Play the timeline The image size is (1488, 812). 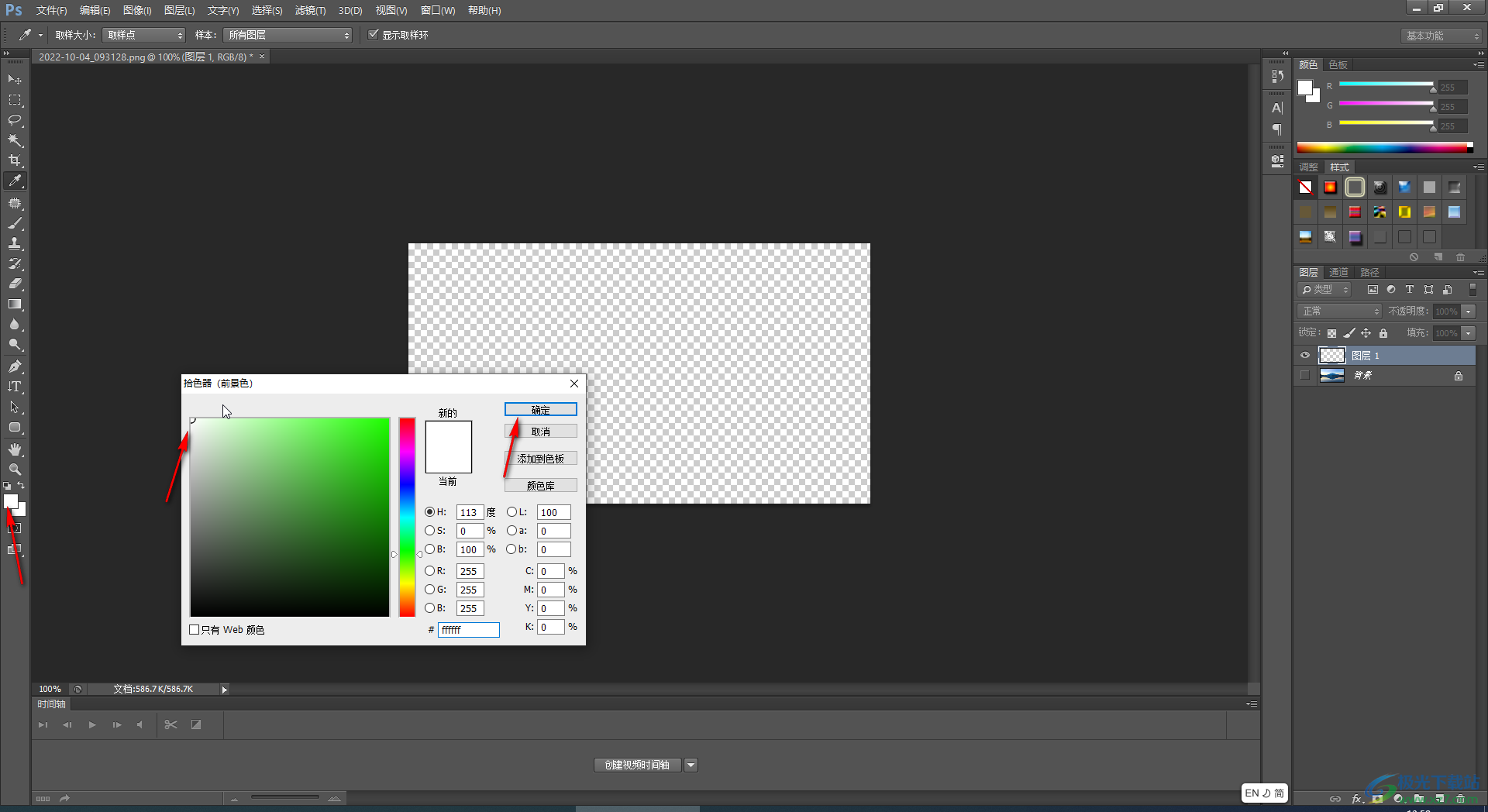pyautogui.click(x=92, y=725)
